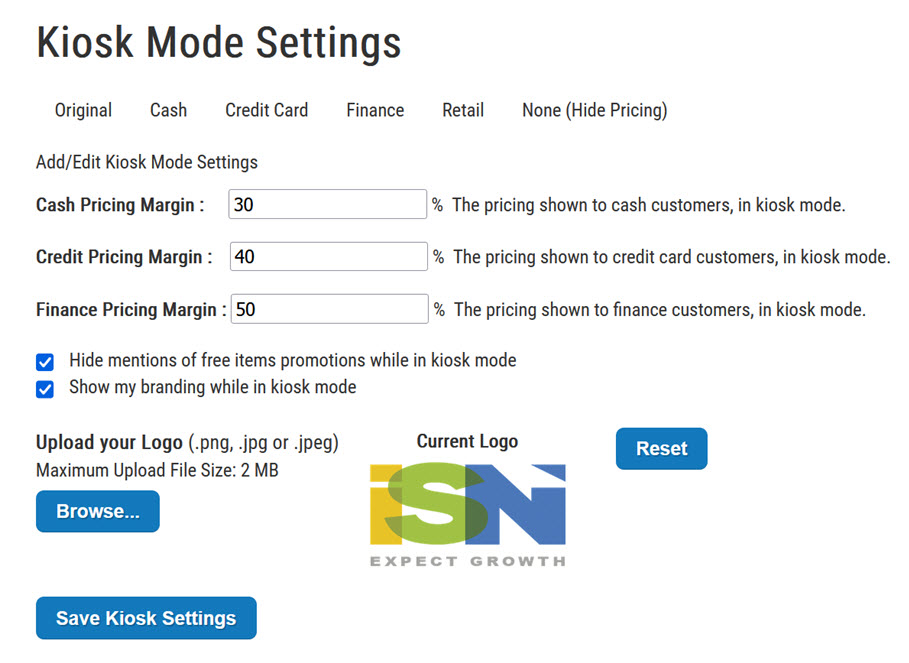Choose the Retail pricing tab
Screen dimensions: 909x663
(463, 110)
